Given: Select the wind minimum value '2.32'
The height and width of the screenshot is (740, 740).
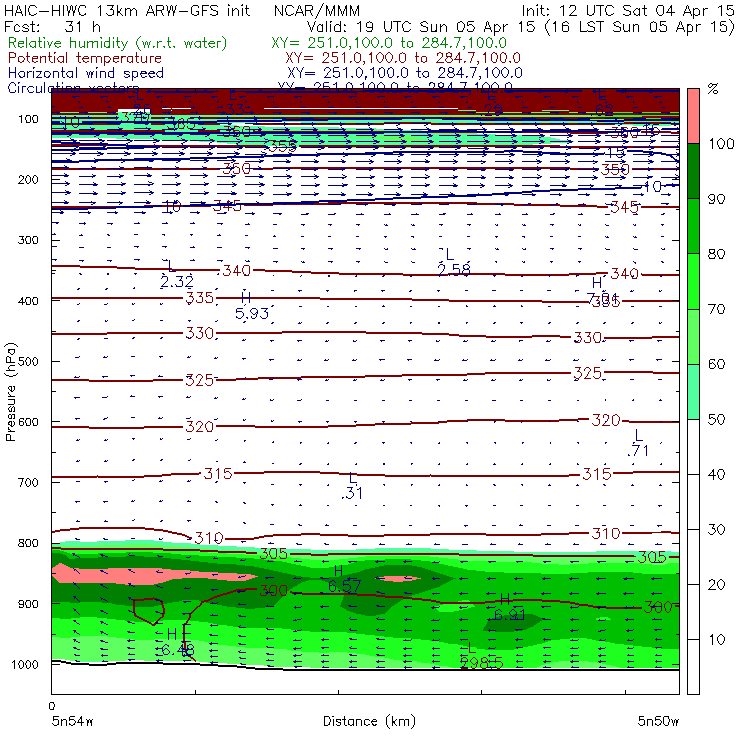Looking at the screenshot, I should (x=177, y=282).
